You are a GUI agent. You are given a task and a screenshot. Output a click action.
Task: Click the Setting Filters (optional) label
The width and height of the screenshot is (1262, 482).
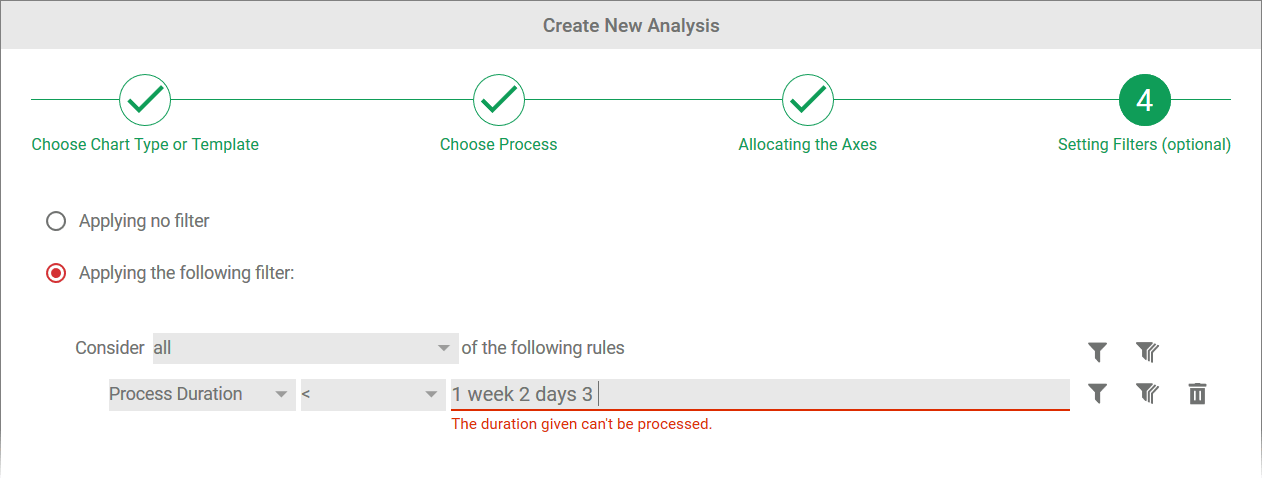pos(1144,144)
